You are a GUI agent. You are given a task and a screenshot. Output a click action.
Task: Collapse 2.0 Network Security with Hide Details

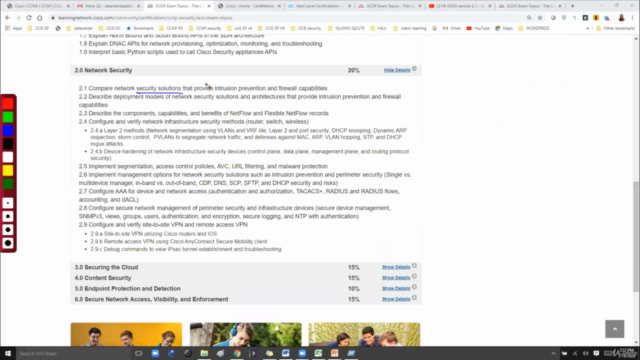pos(397,70)
